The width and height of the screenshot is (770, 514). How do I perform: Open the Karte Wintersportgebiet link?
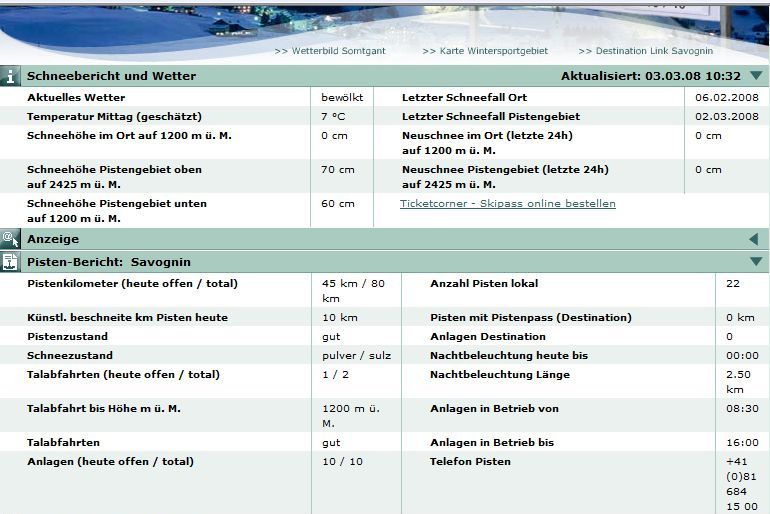pyautogui.click(x=485, y=51)
